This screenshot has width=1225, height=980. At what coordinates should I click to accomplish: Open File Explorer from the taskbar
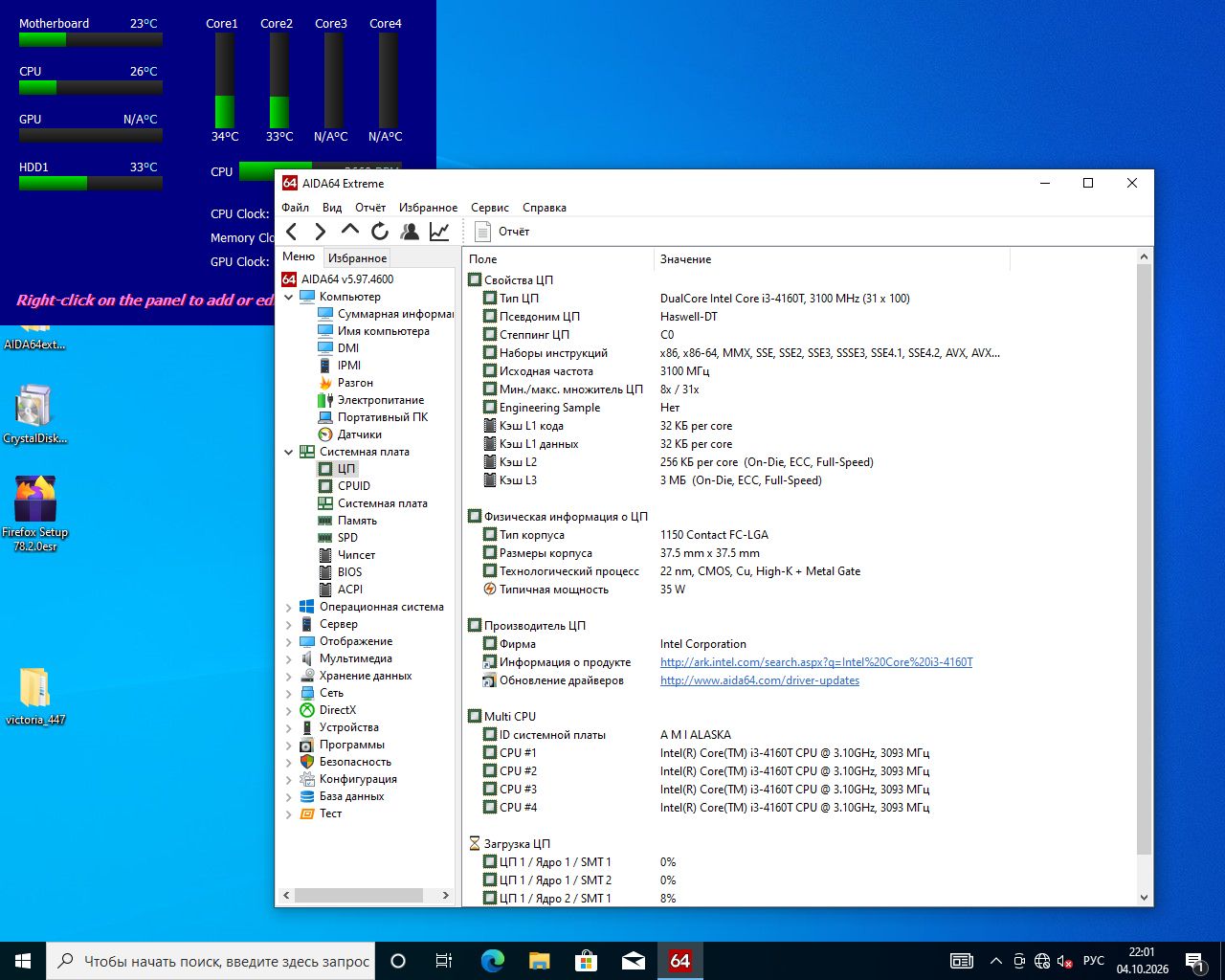tap(540, 961)
